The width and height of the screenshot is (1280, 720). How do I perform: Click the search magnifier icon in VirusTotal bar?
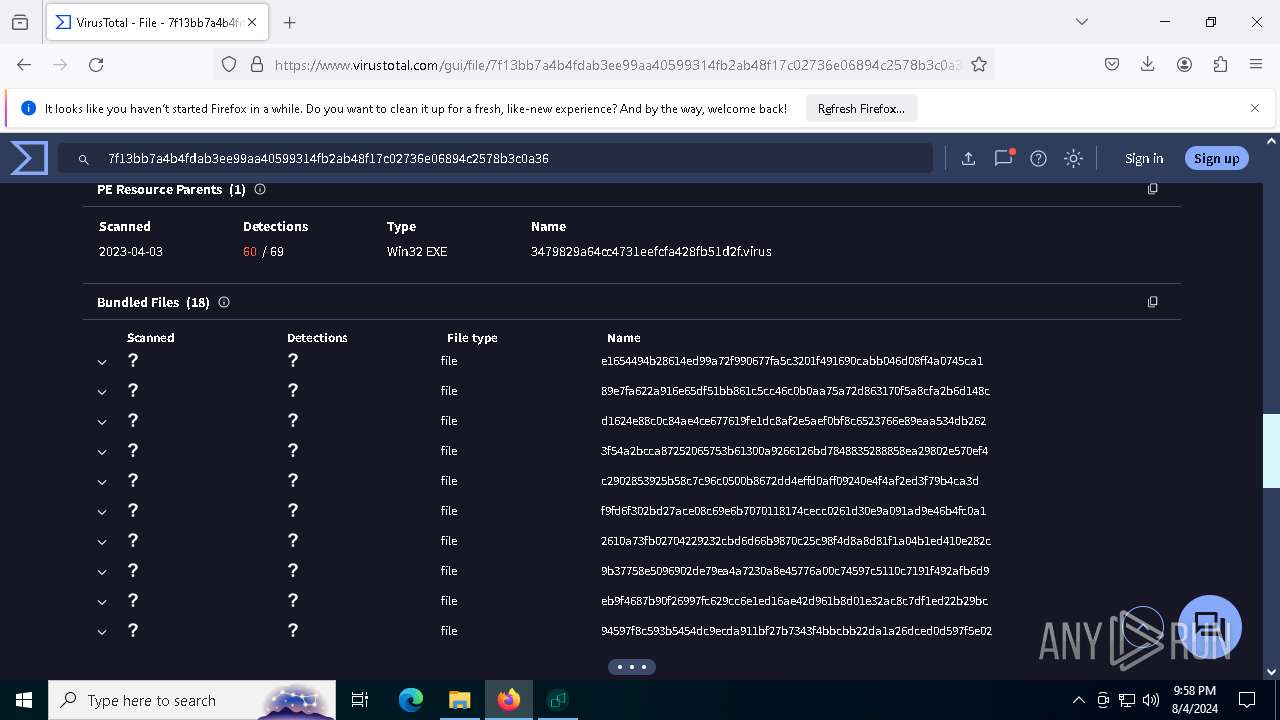coord(84,159)
